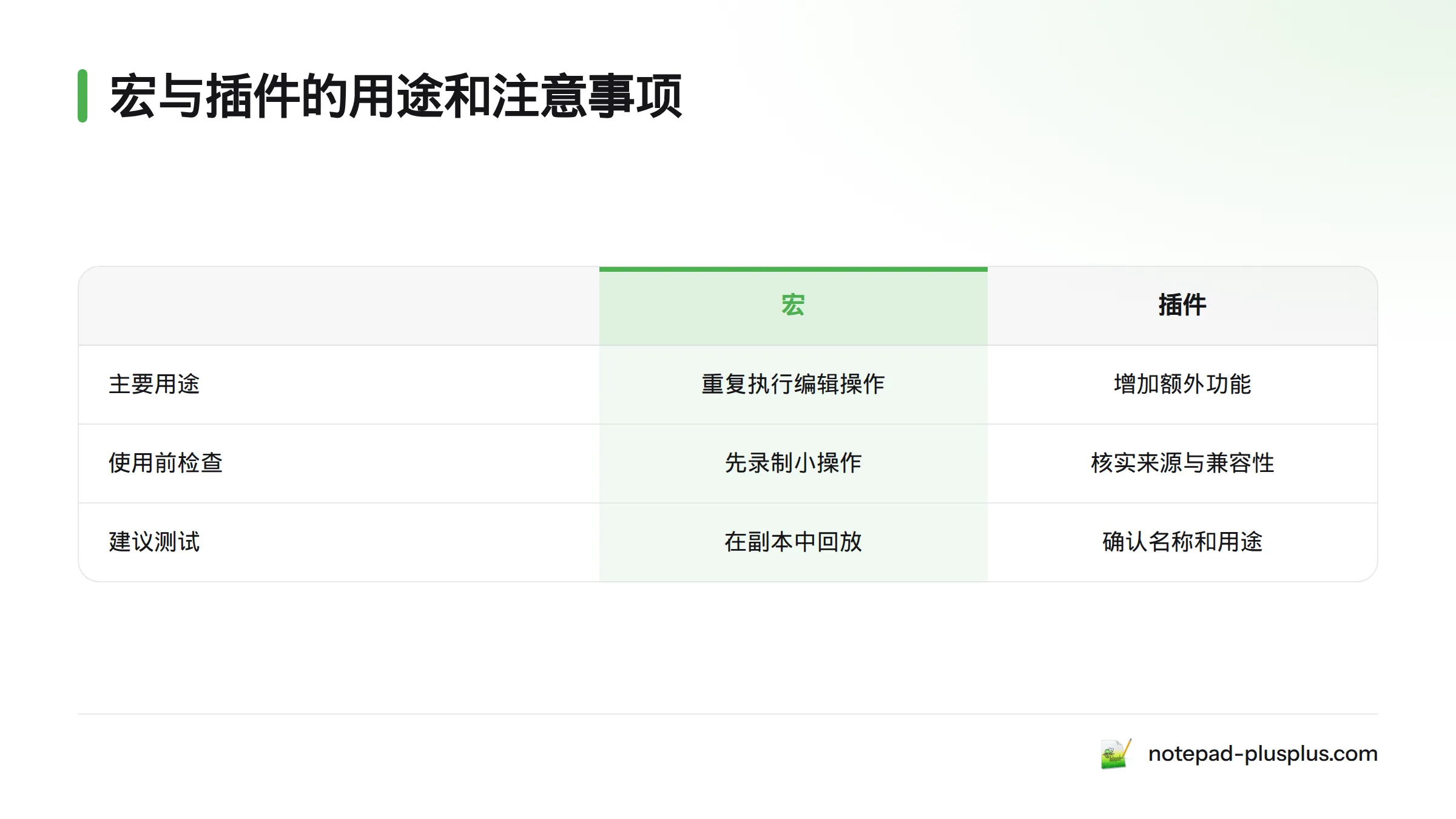This screenshot has width=1456, height=819.
Task: Click the 宏 column header
Action: point(793,305)
